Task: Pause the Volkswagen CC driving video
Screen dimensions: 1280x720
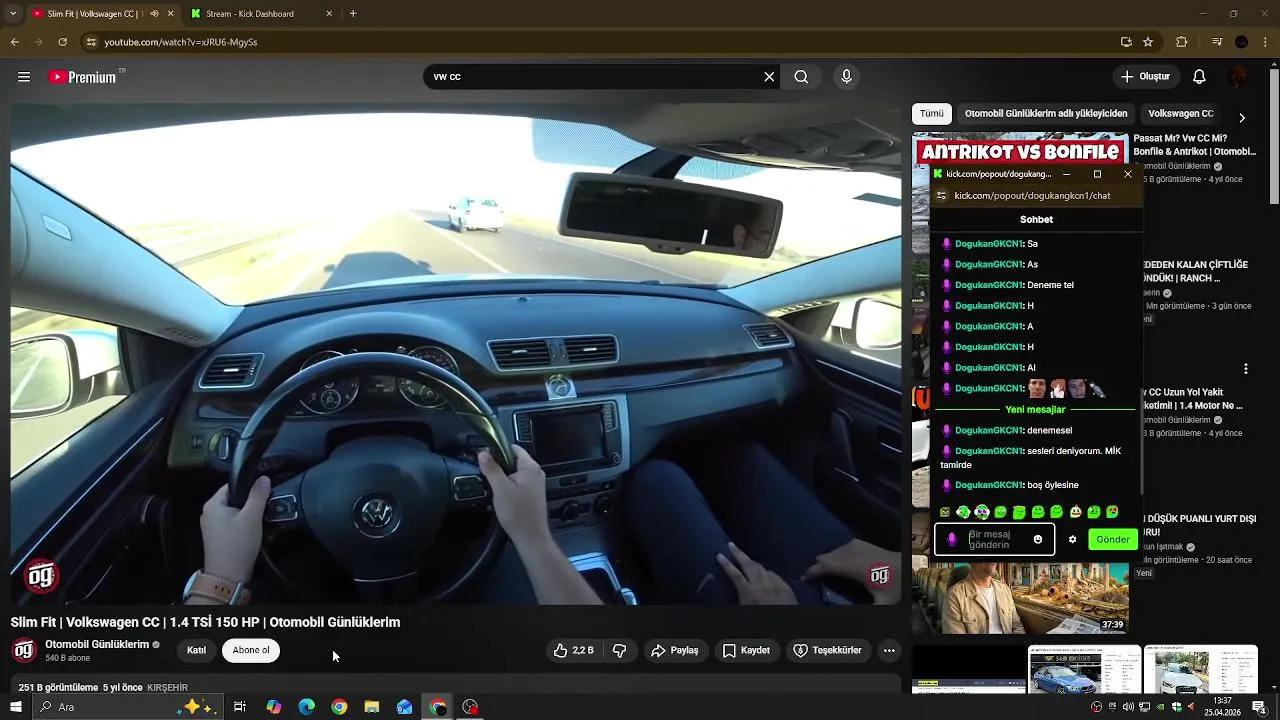Action: coord(455,355)
